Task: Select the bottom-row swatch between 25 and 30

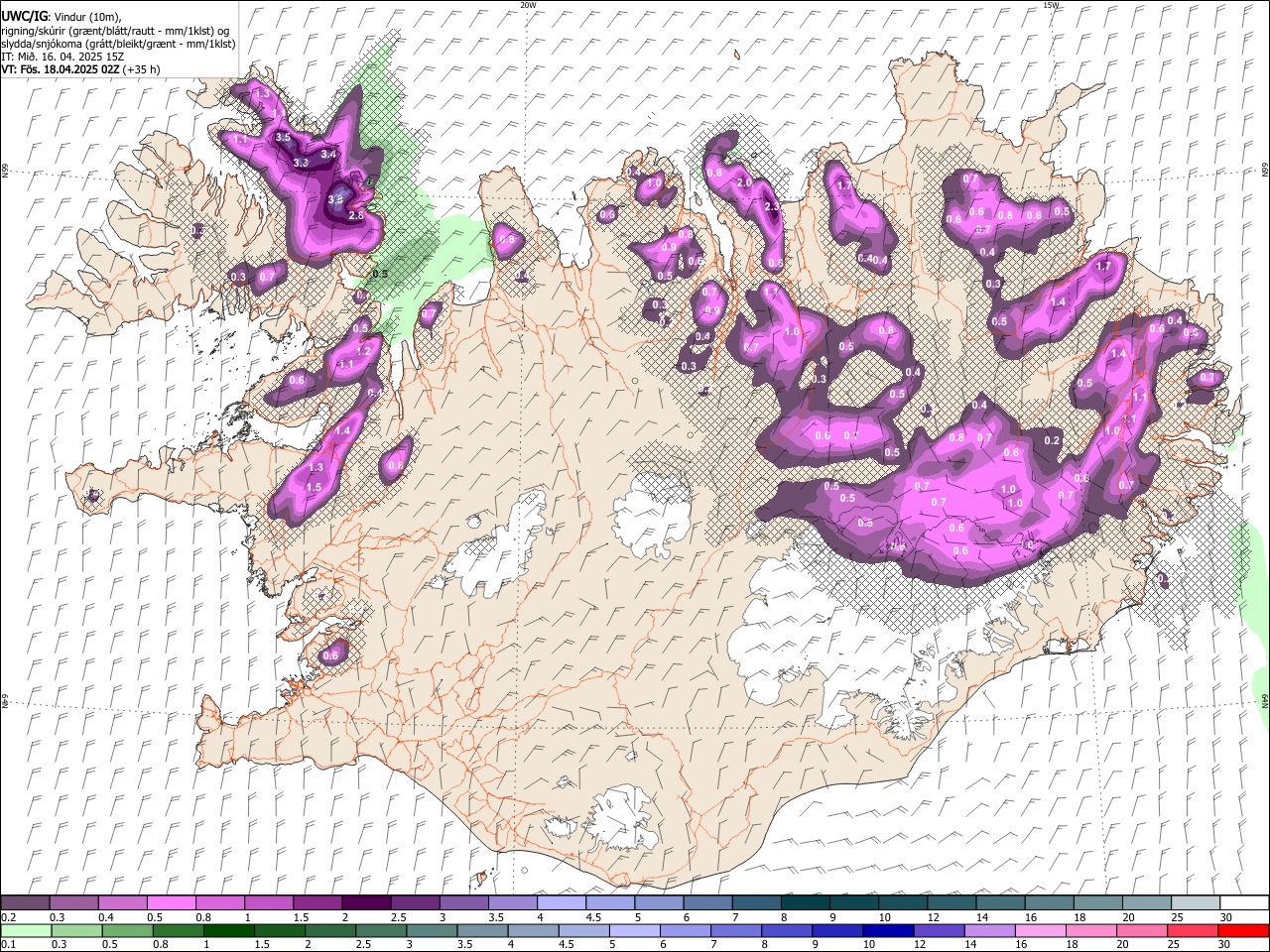Action: tap(1193, 930)
